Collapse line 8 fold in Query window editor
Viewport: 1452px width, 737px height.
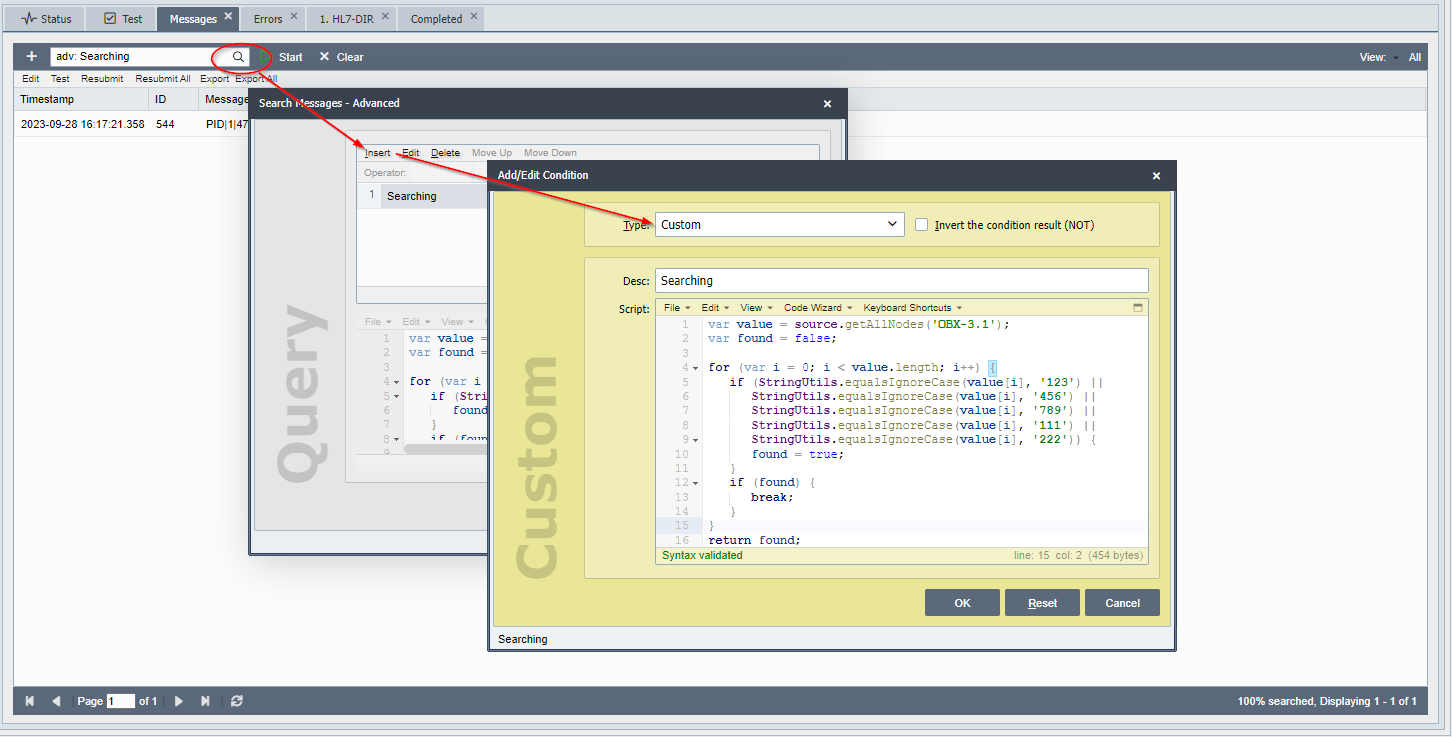click(x=396, y=439)
